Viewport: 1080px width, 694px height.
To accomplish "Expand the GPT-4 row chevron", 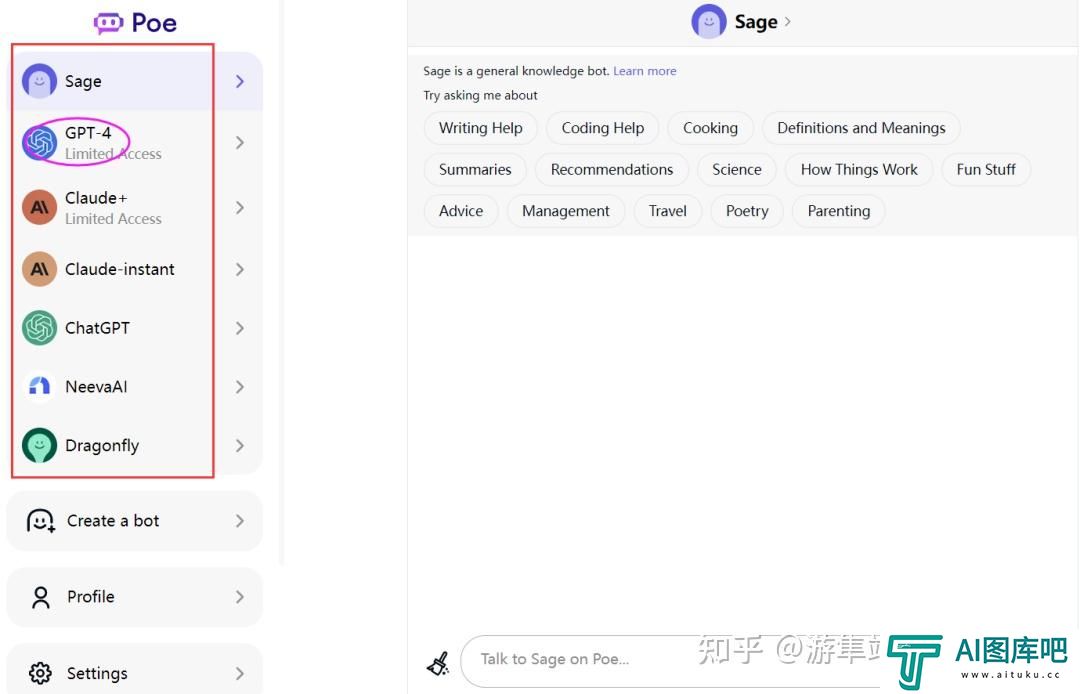I will 240,143.
